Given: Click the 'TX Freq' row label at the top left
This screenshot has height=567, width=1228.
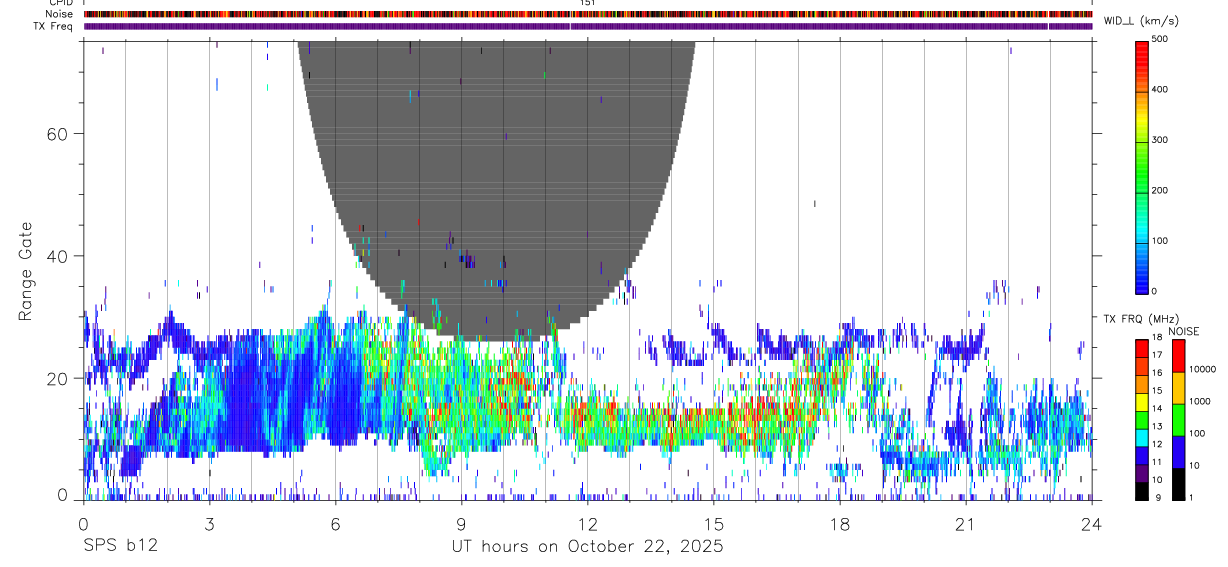Looking at the screenshot, I should [53, 26].
